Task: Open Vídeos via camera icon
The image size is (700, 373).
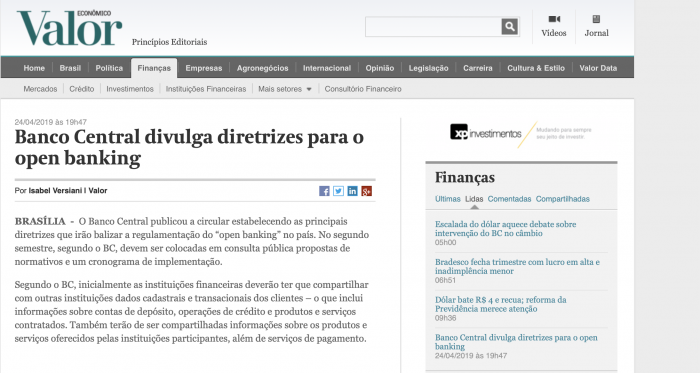Action: pos(554,19)
